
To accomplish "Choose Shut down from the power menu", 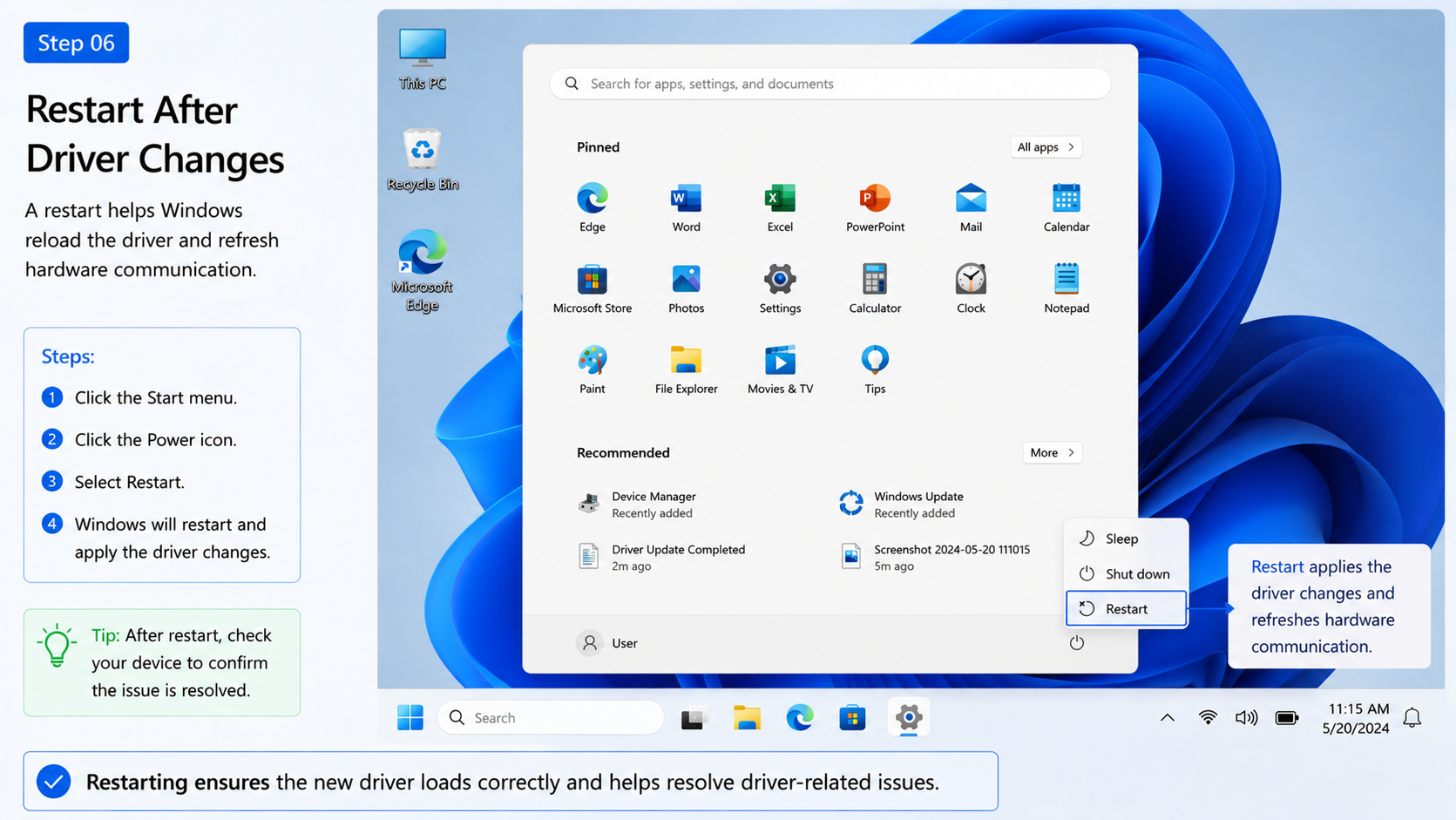I will [x=1126, y=573].
